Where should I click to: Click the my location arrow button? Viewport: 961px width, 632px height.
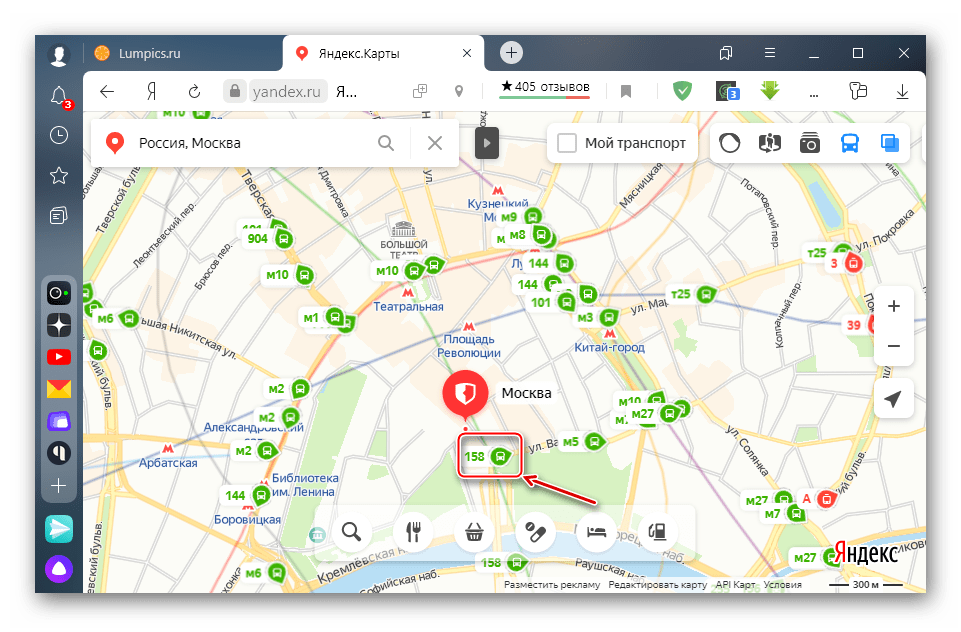click(893, 399)
